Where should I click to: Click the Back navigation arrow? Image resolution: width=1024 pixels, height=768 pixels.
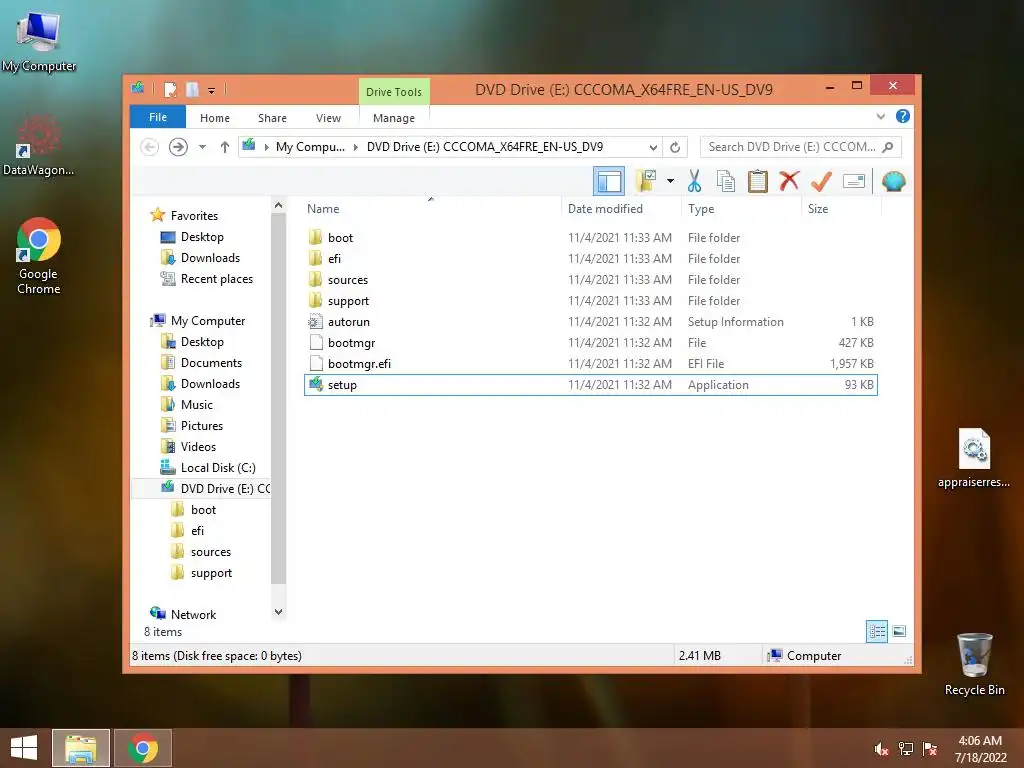pyautogui.click(x=150, y=147)
